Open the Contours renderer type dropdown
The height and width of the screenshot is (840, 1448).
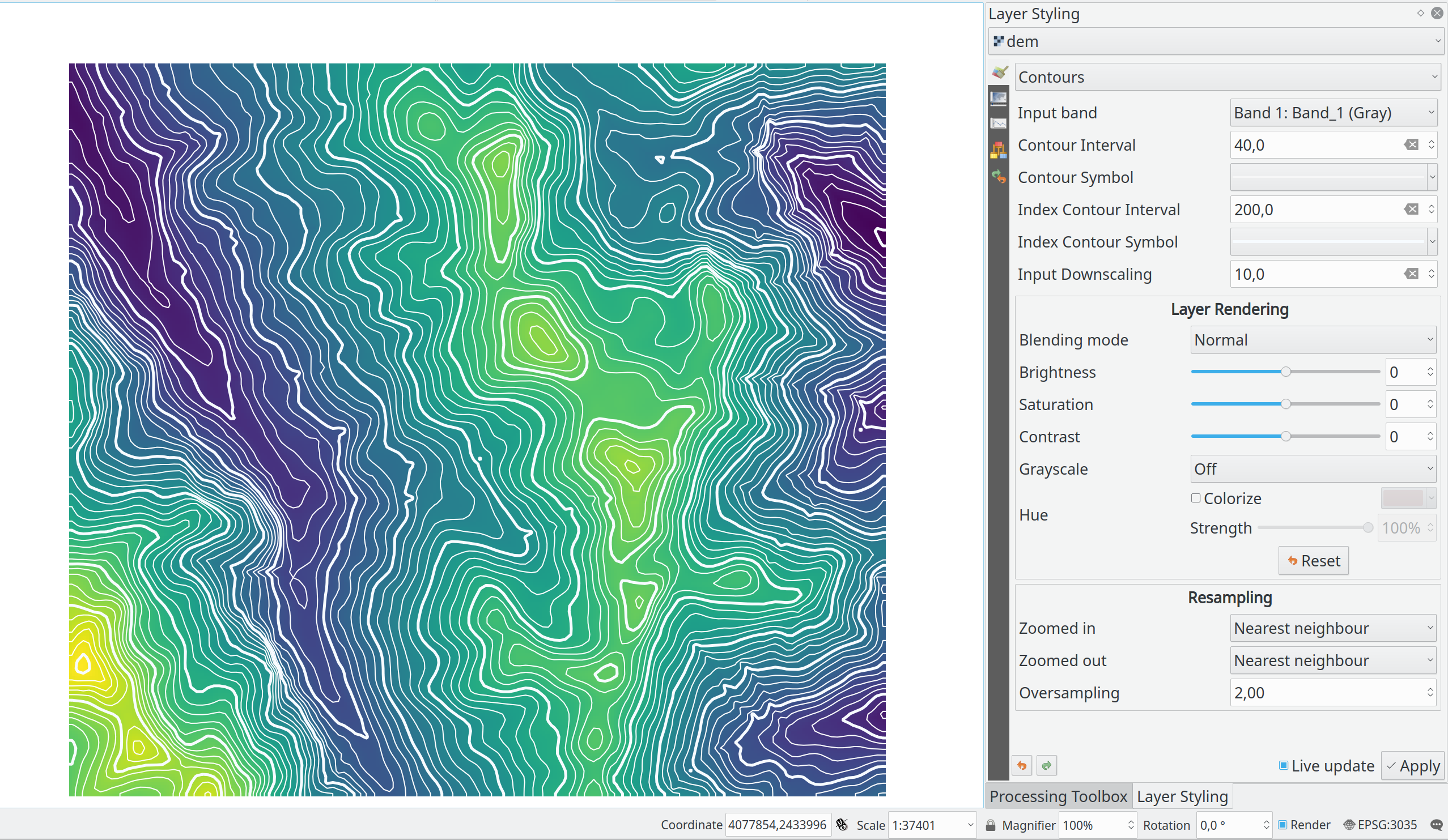tap(1228, 77)
